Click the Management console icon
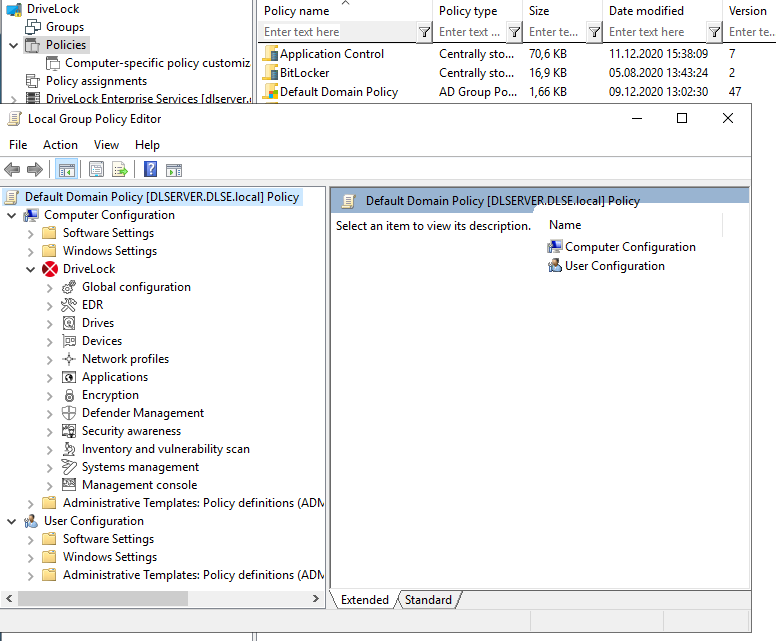The width and height of the screenshot is (776, 641). (x=69, y=485)
